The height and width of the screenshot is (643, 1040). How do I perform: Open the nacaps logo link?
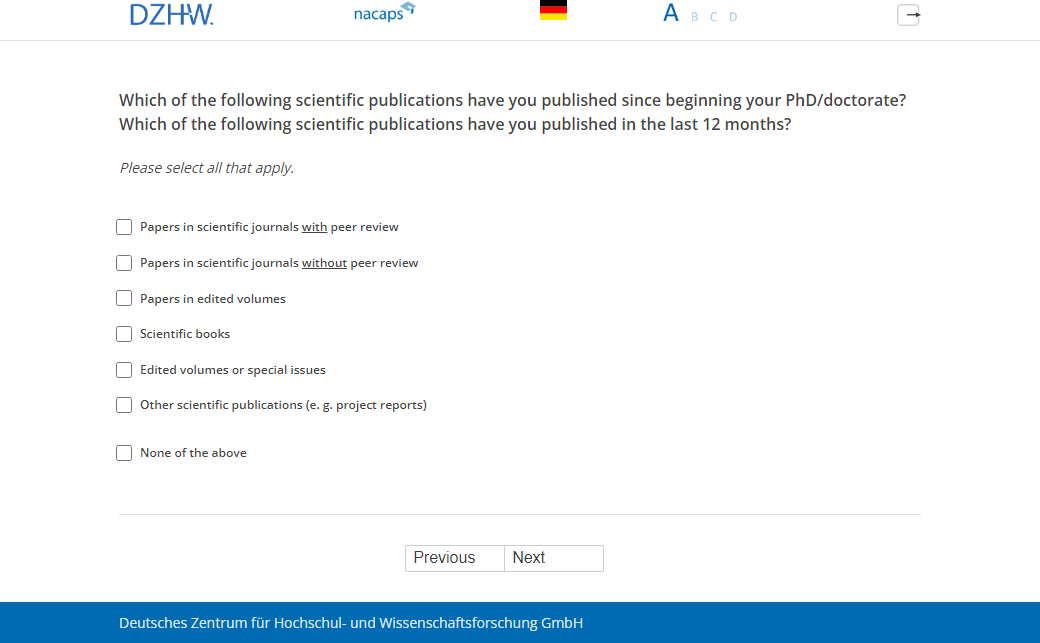coord(384,13)
